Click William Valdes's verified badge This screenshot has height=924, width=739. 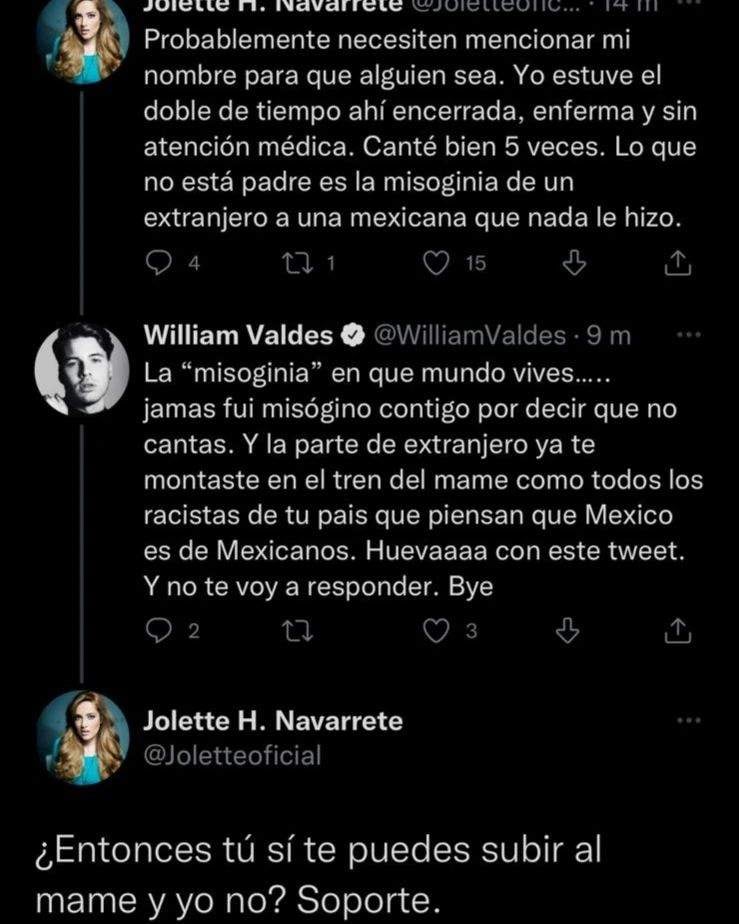click(353, 337)
